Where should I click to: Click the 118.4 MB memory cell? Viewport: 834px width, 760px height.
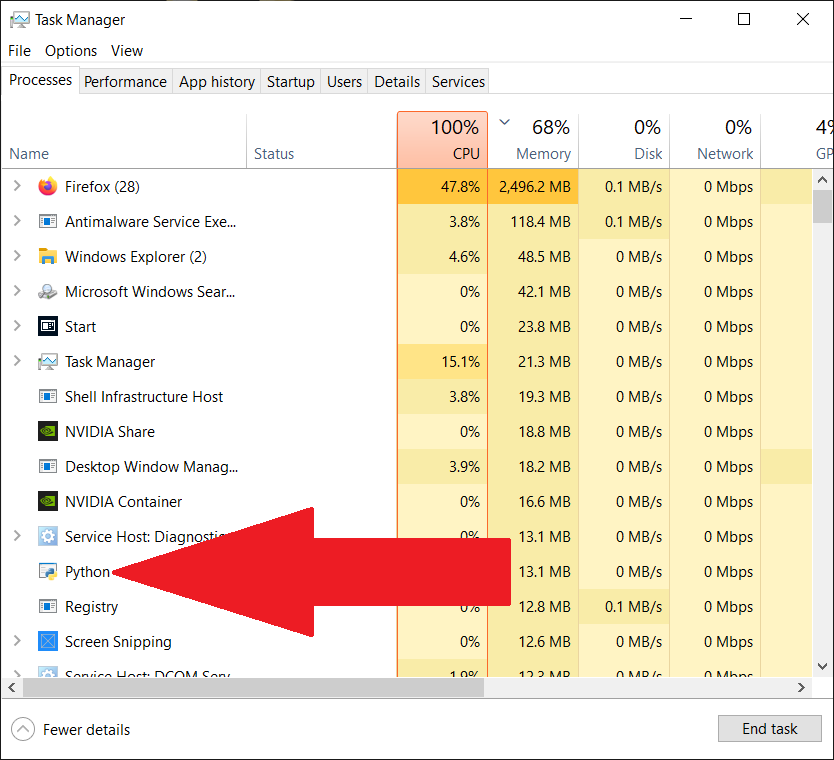[x=533, y=221]
